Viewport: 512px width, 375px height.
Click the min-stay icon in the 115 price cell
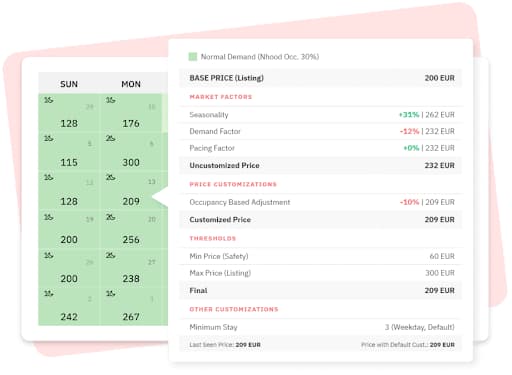coord(49,138)
